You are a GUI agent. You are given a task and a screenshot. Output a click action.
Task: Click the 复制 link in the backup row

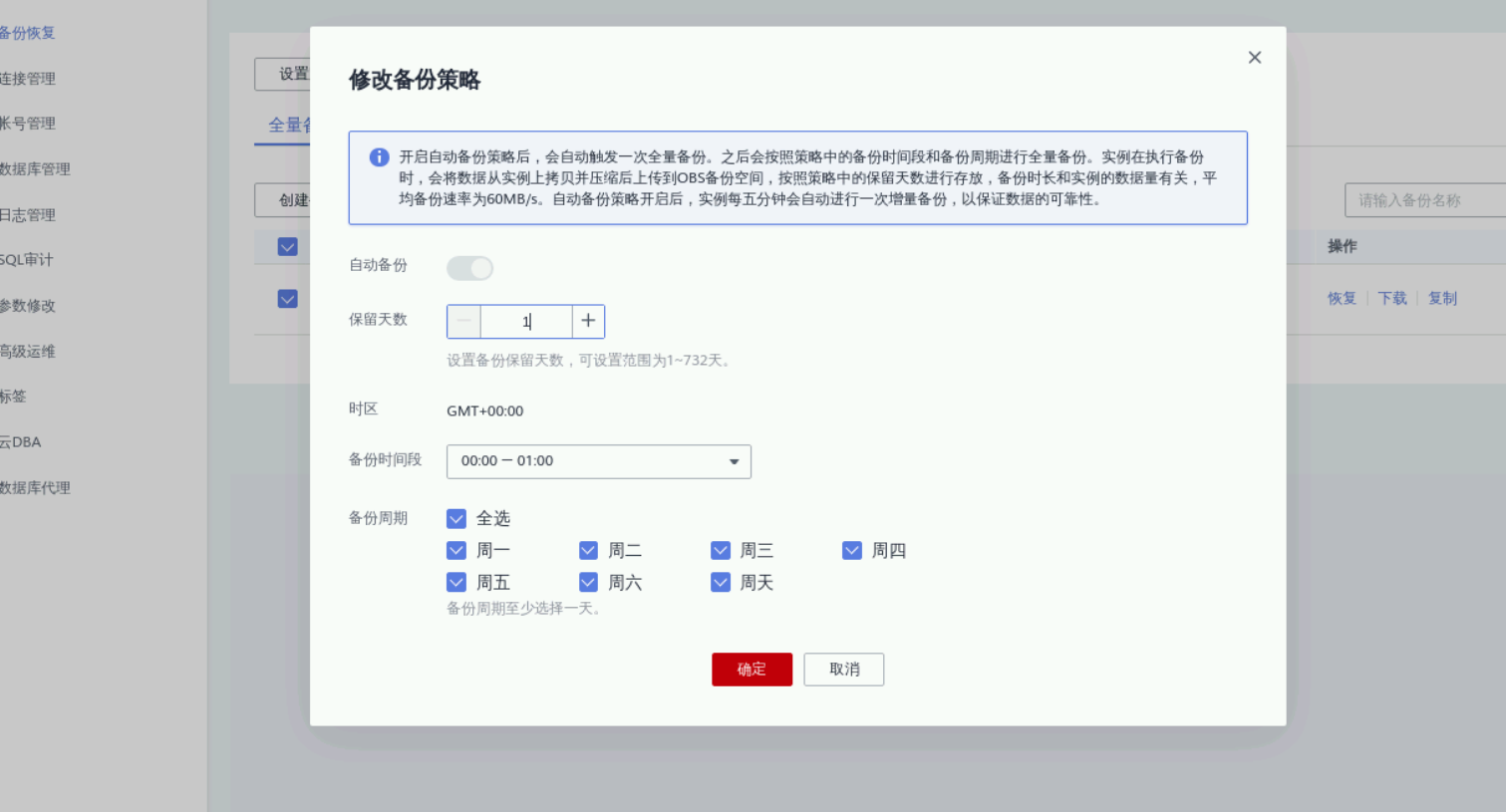(x=1442, y=298)
